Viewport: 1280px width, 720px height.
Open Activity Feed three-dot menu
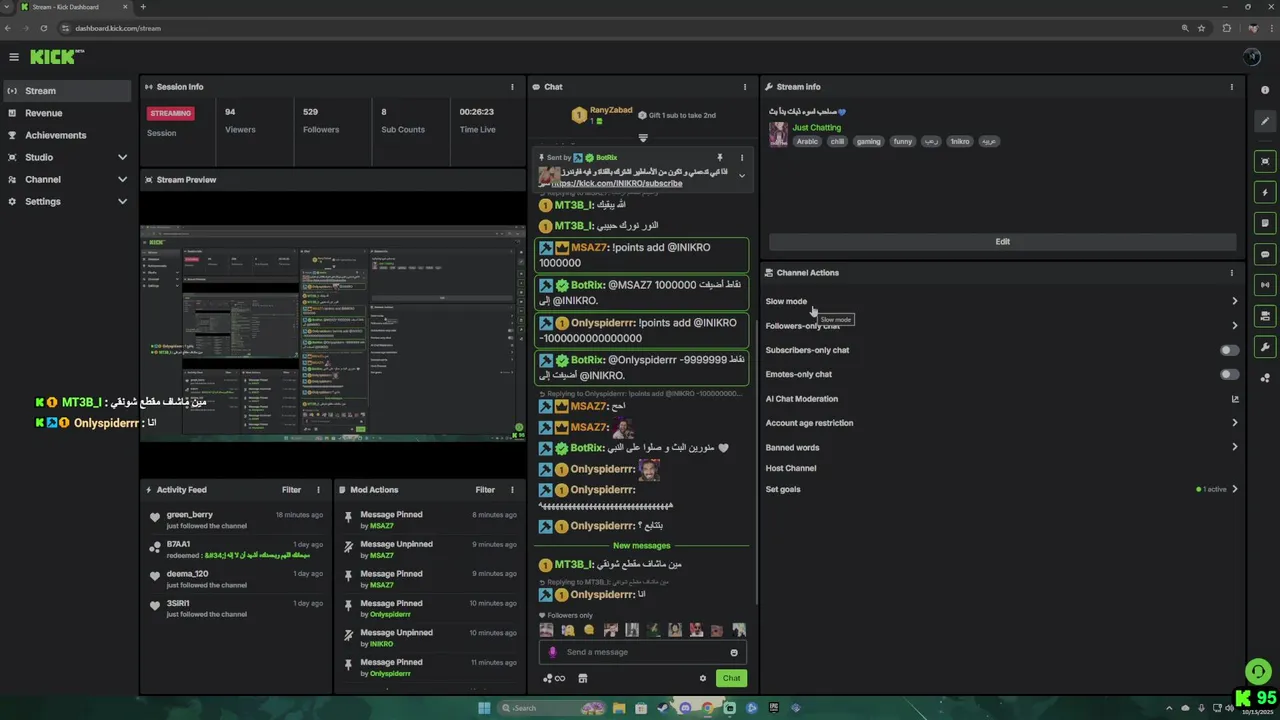pyautogui.click(x=319, y=490)
